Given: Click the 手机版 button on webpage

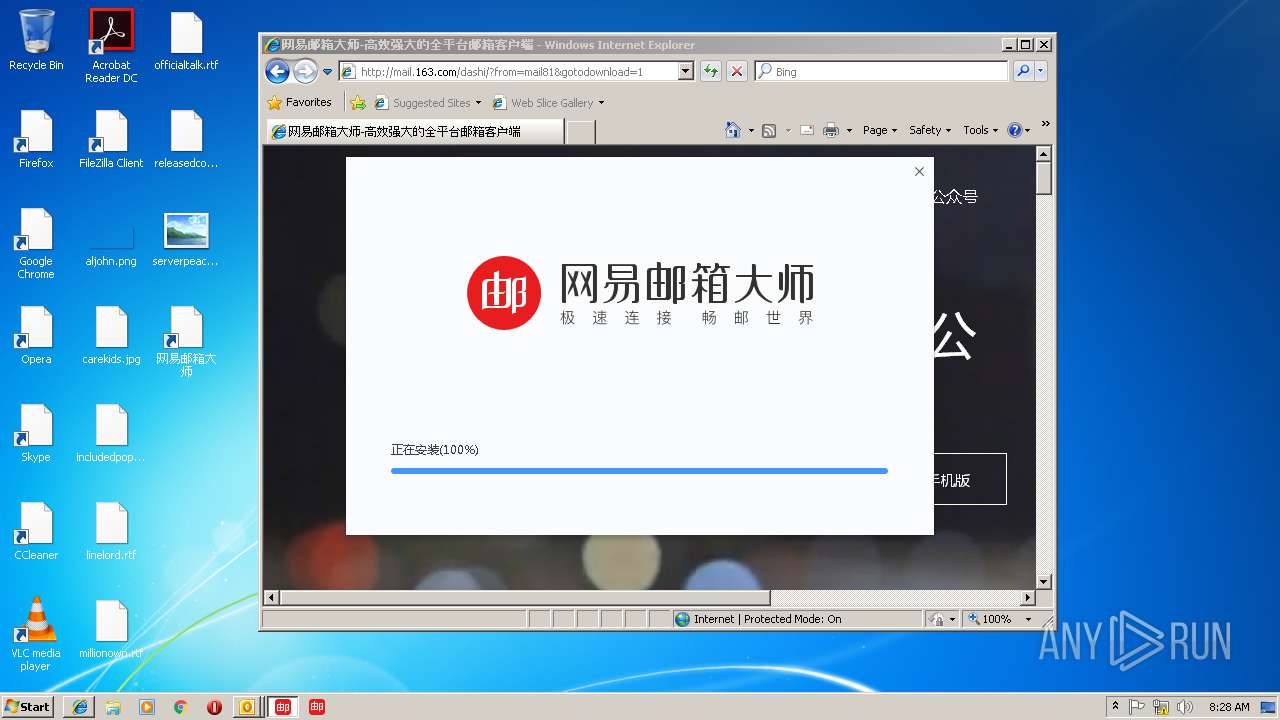Looking at the screenshot, I should (x=969, y=480).
